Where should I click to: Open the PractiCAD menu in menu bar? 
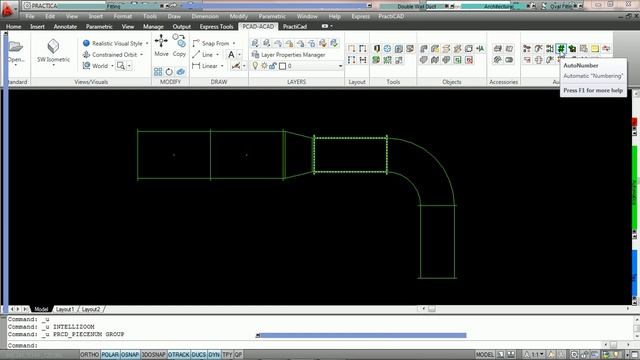point(391,16)
